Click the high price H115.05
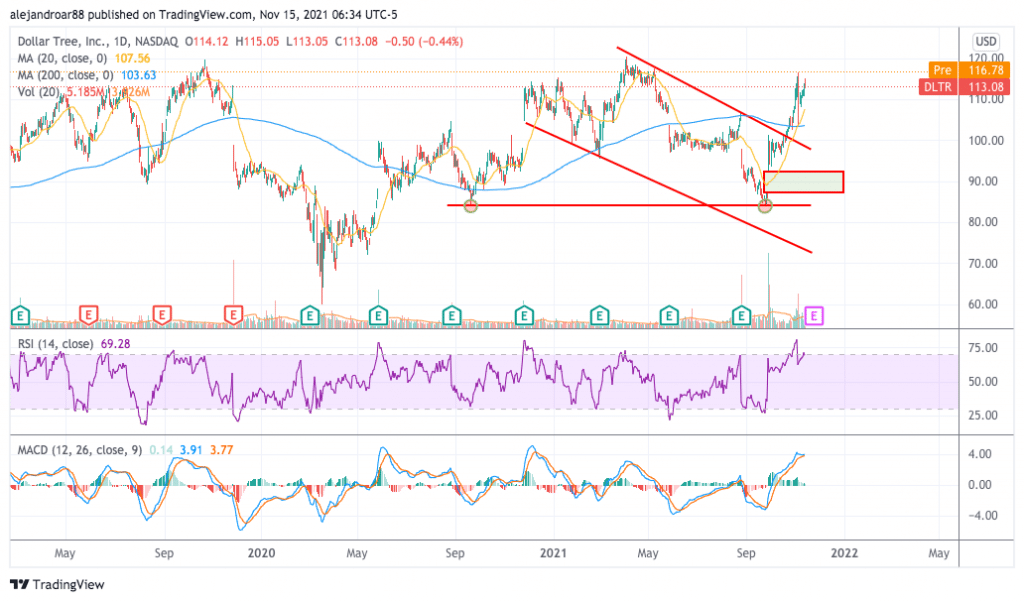 click(x=257, y=41)
